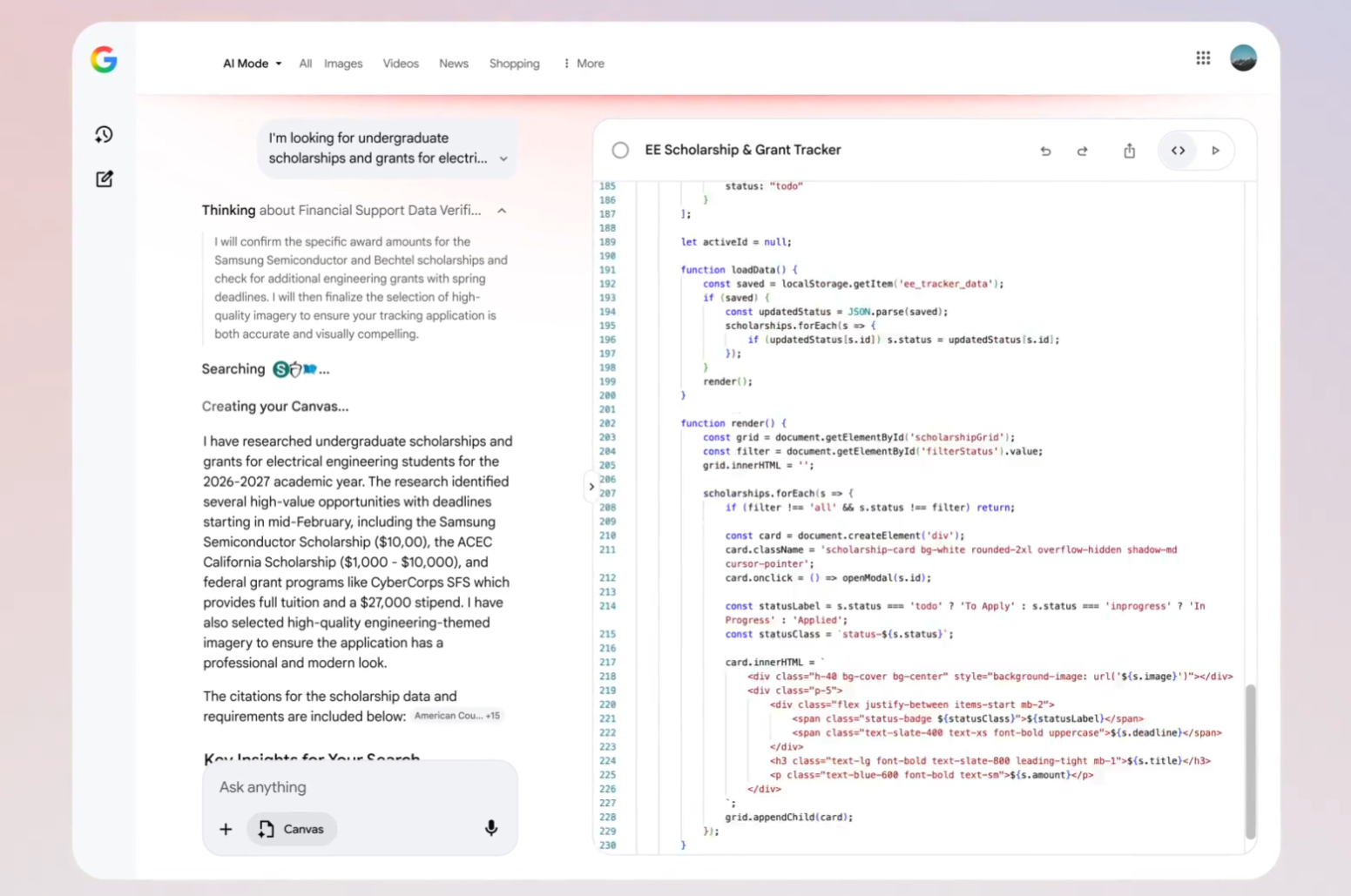Collapse the Thinking section
Viewport: 1351px width, 896px height.
coord(502,211)
